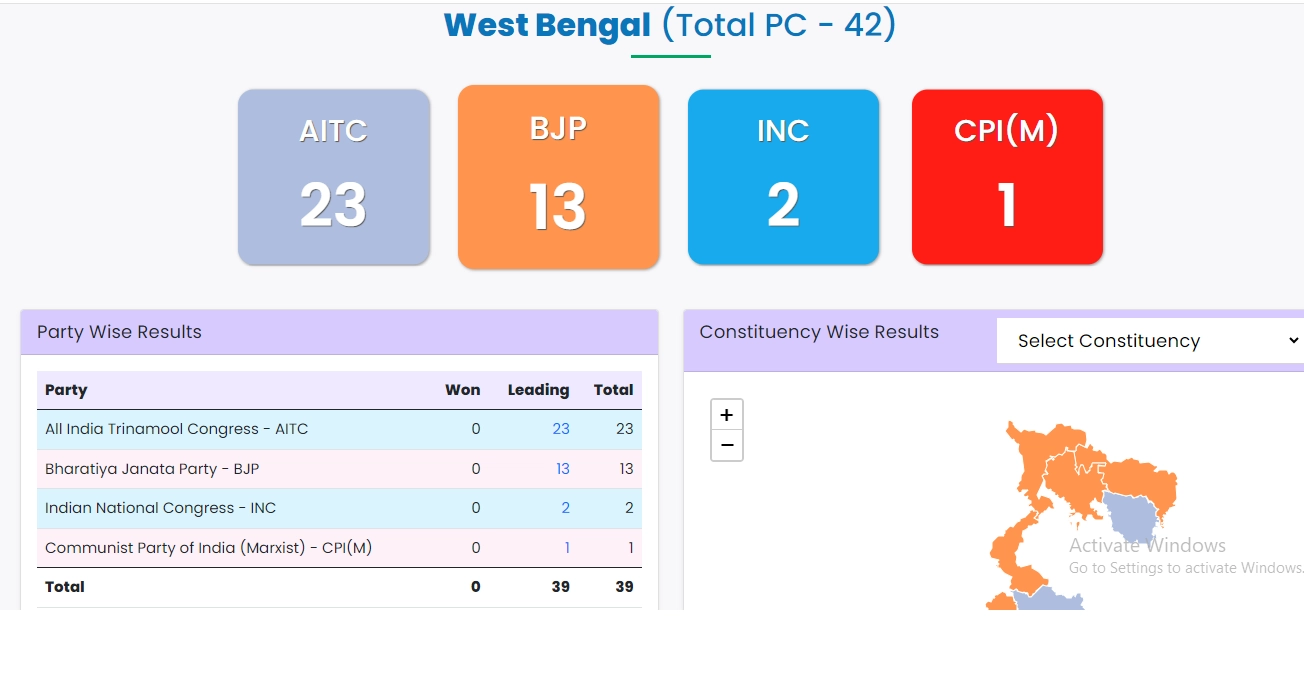Open CPI(M) leading count link 1
1304x675 pixels.
click(x=567, y=548)
